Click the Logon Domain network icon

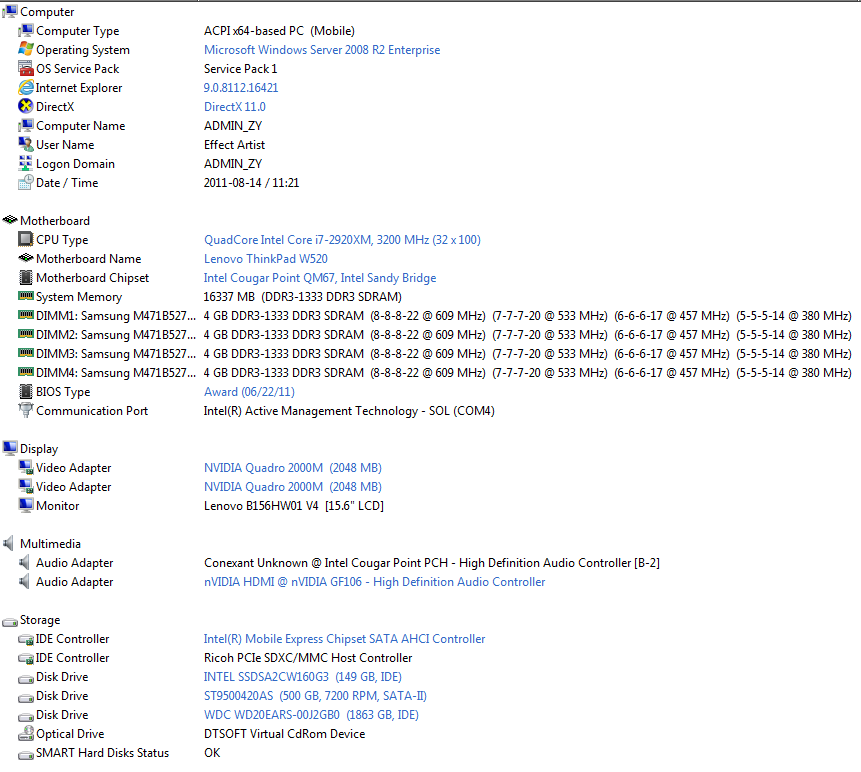[26, 163]
